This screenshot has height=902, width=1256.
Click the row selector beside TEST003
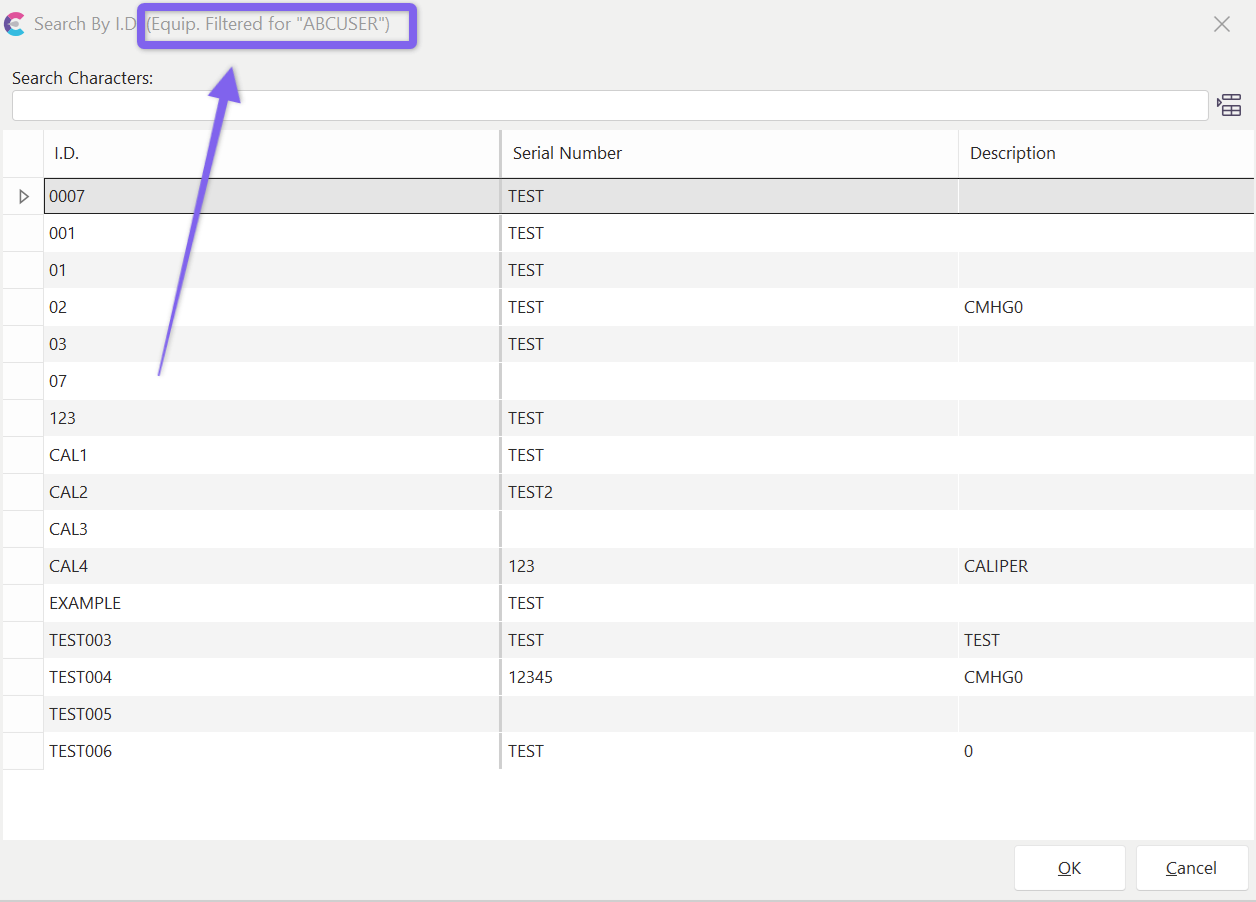pyautogui.click(x=23, y=640)
